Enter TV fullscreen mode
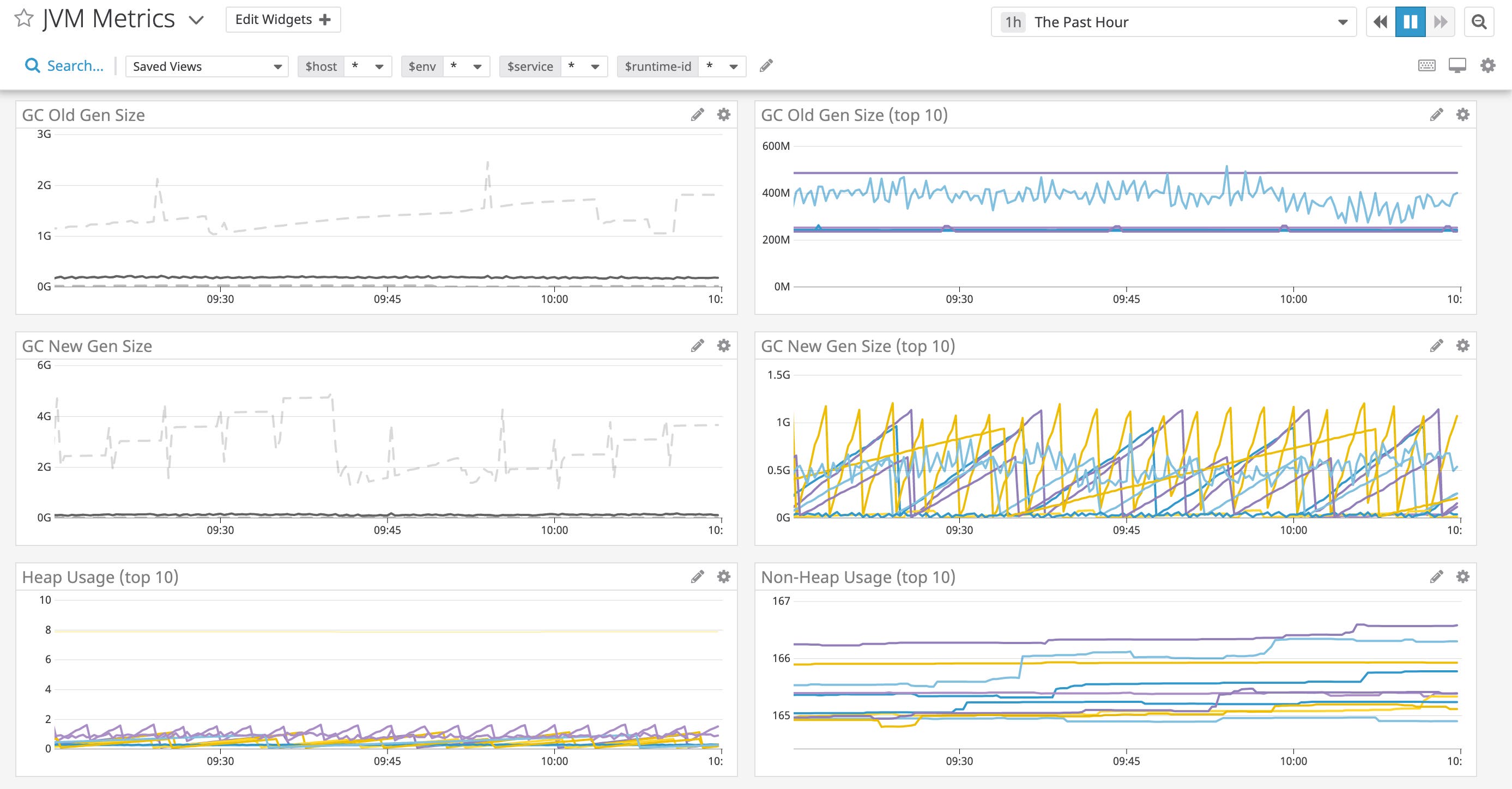 (1458, 66)
